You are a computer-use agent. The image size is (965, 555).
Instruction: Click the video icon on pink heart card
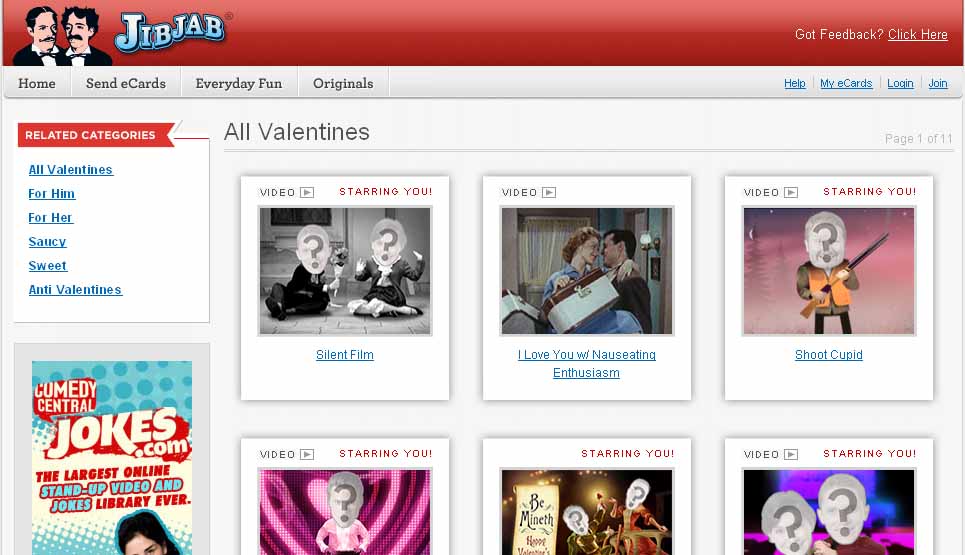pos(307,455)
